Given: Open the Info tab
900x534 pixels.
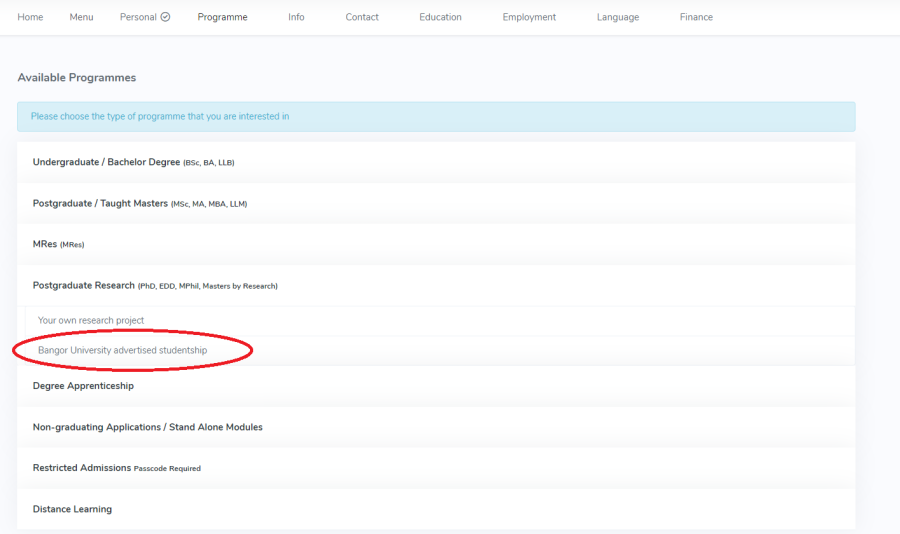Looking at the screenshot, I should [x=296, y=17].
